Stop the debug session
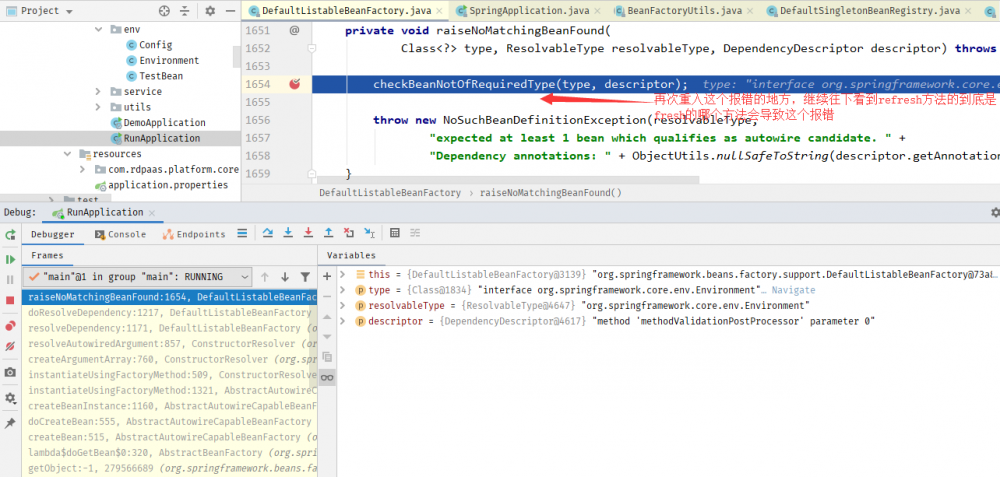Screen dimensions: 1000x477 click(10, 300)
